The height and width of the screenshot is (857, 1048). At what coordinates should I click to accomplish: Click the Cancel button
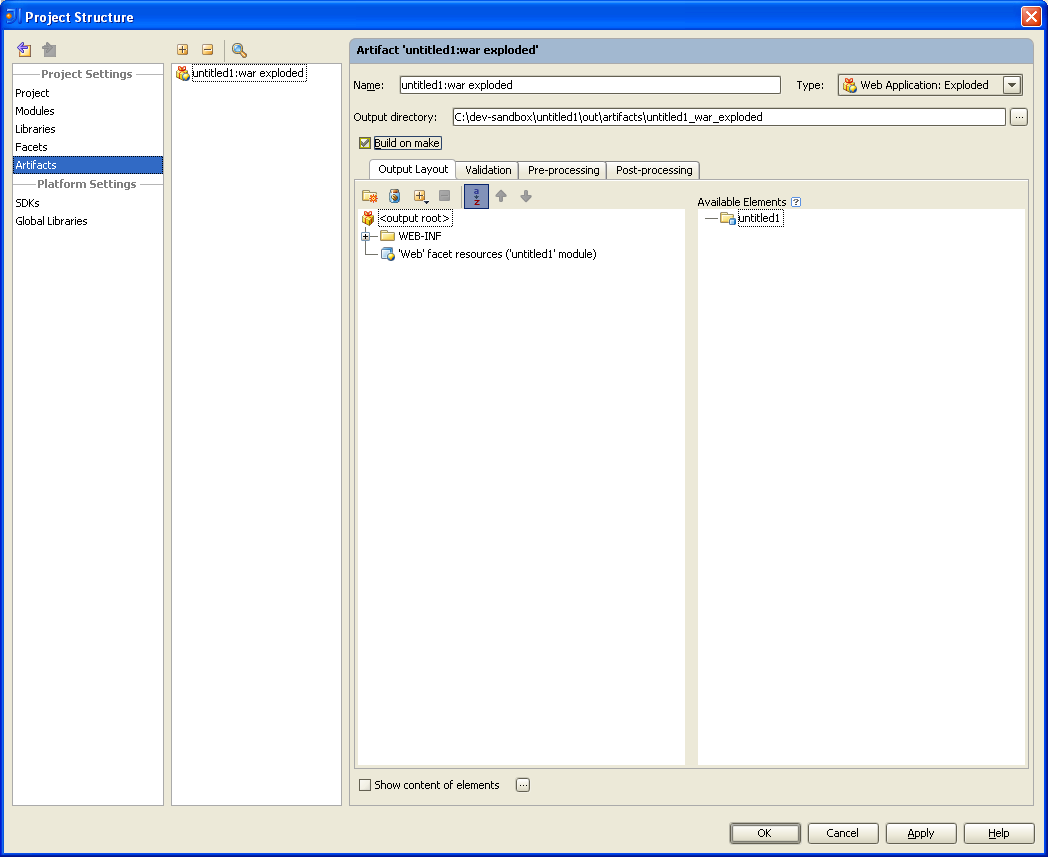842,833
